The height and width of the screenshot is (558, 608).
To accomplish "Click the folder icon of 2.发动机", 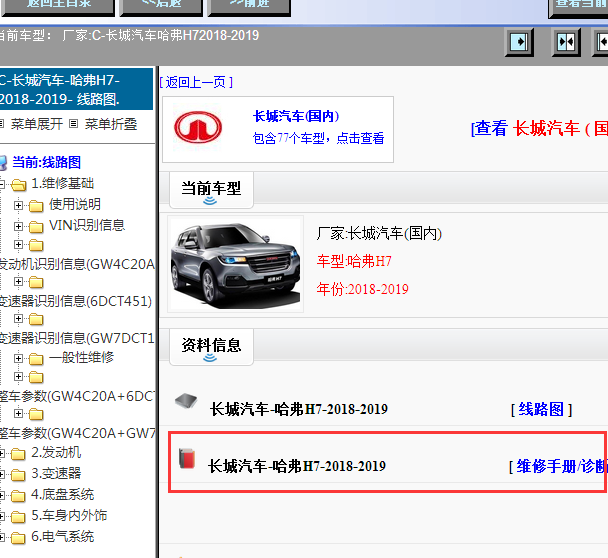I will point(18,454).
